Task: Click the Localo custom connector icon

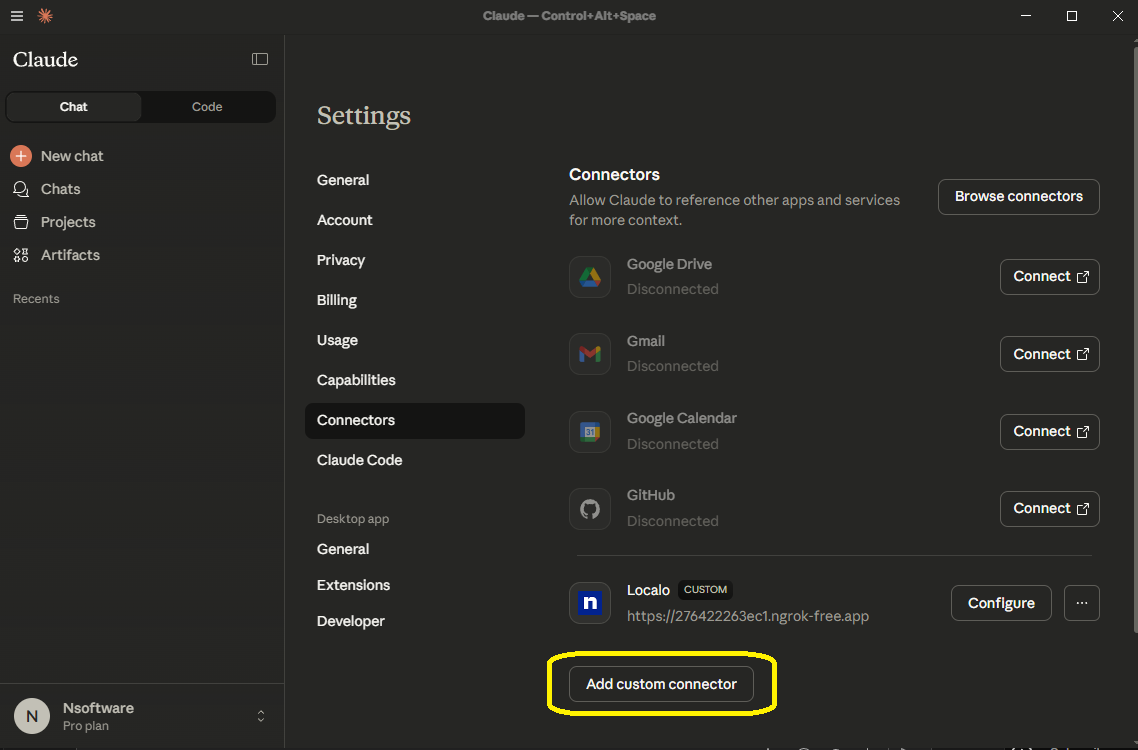Action: pyautogui.click(x=590, y=603)
